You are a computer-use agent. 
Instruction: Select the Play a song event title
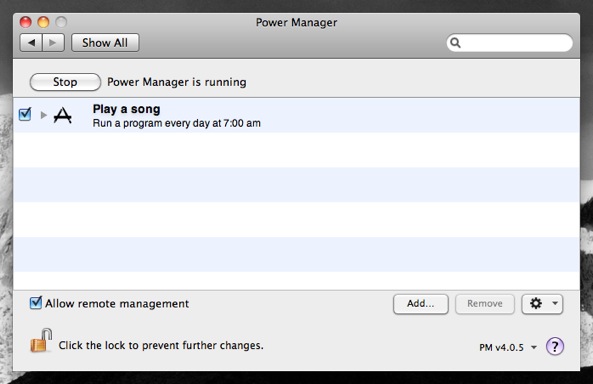pyautogui.click(x=126, y=109)
